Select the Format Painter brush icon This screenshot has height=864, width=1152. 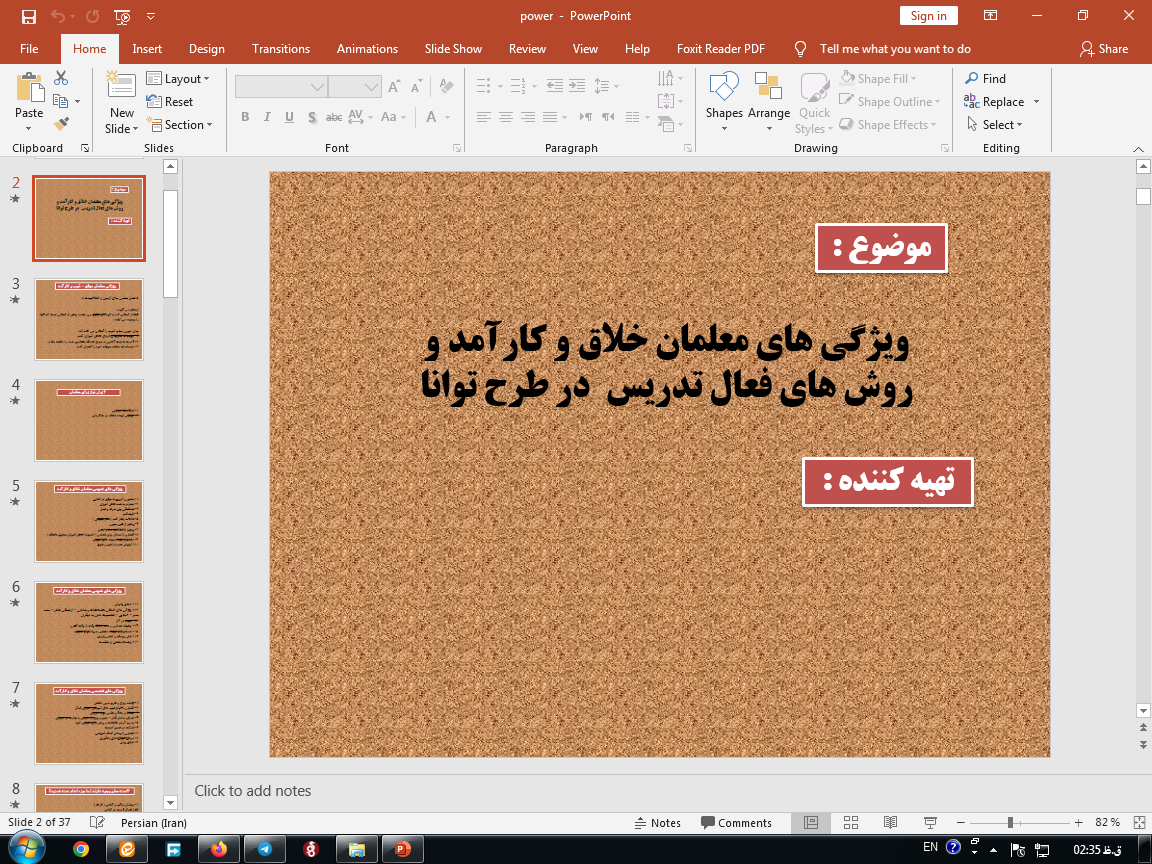pos(62,124)
